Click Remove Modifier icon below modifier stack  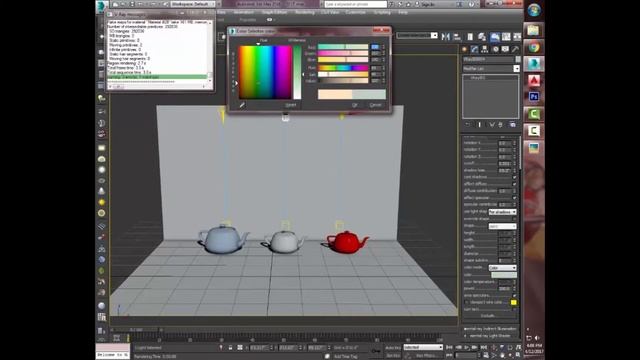[x=500, y=124]
